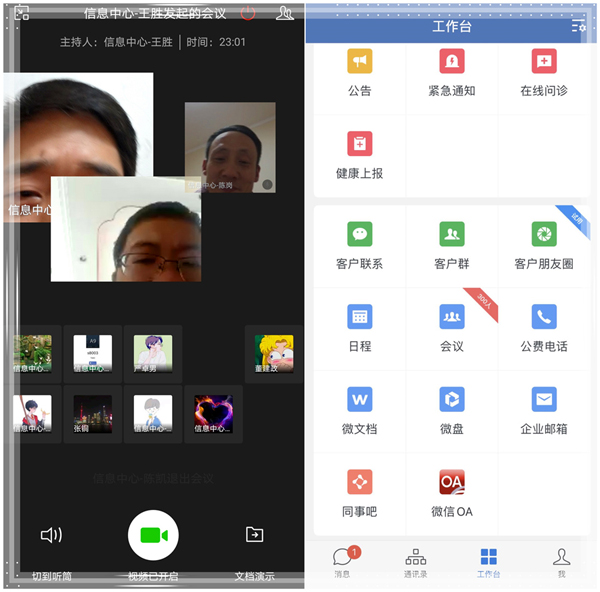Image resolution: width=600 pixels, height=592 pixels.
Task: Open the 公告 announcement app
Action: 359,73
